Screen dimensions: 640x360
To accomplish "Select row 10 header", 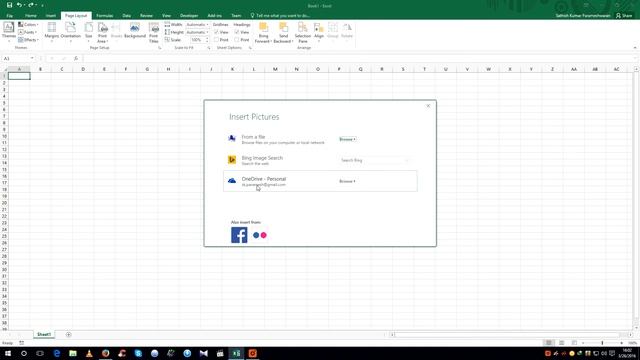I will [x=4, y=136].
